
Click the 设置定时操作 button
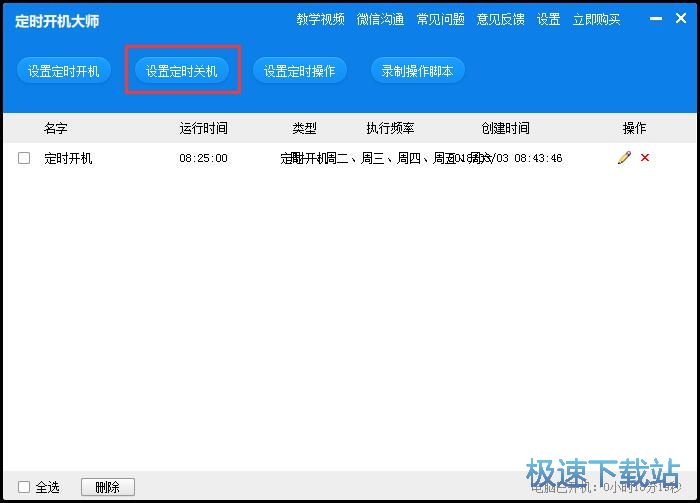pos(299,71)
